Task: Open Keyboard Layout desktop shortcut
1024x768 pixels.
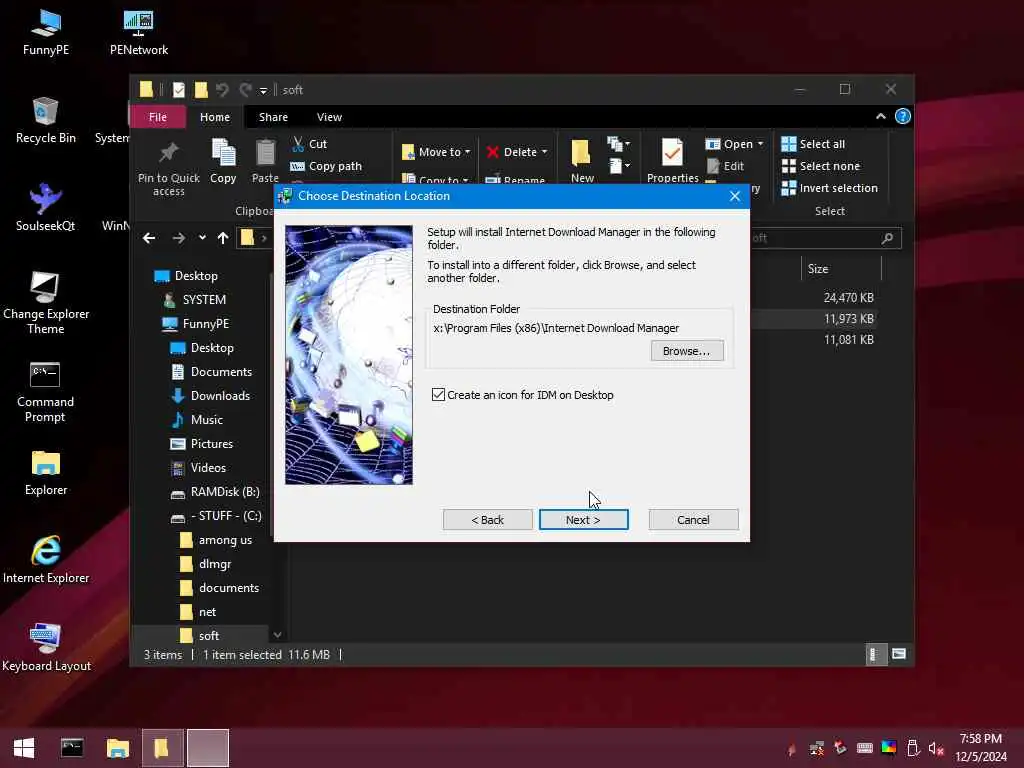Action: (x=46, y=648)
